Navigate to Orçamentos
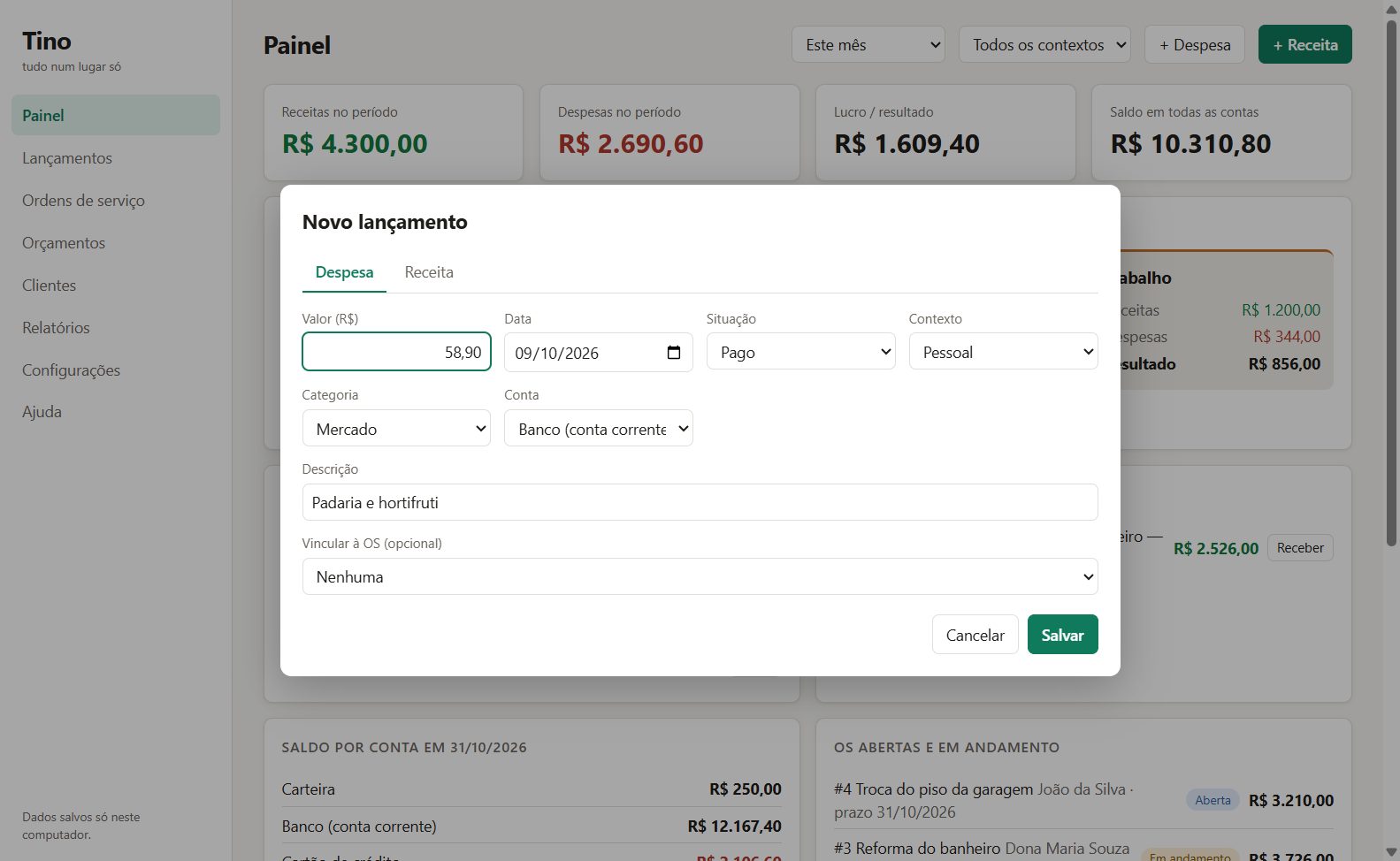1400x861 pixels. pyautogui.click(x=116, y=243)
